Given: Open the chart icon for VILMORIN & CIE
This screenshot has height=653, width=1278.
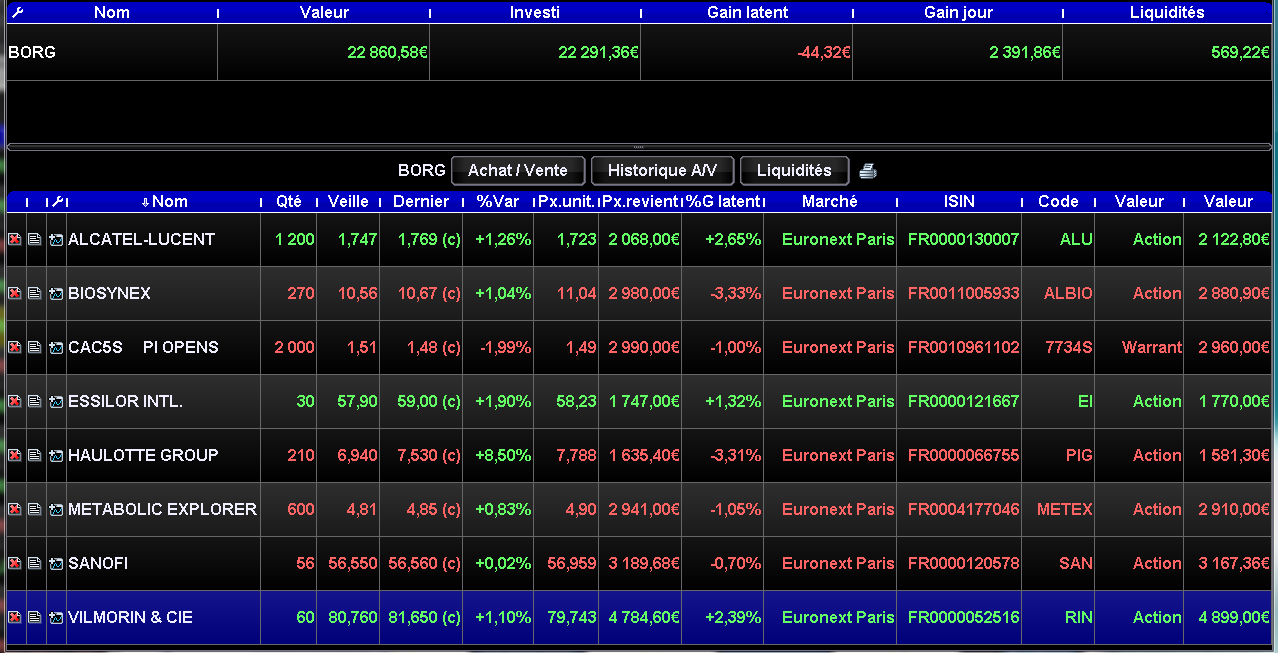Looking at the screenshot, I should click(55, 618).
